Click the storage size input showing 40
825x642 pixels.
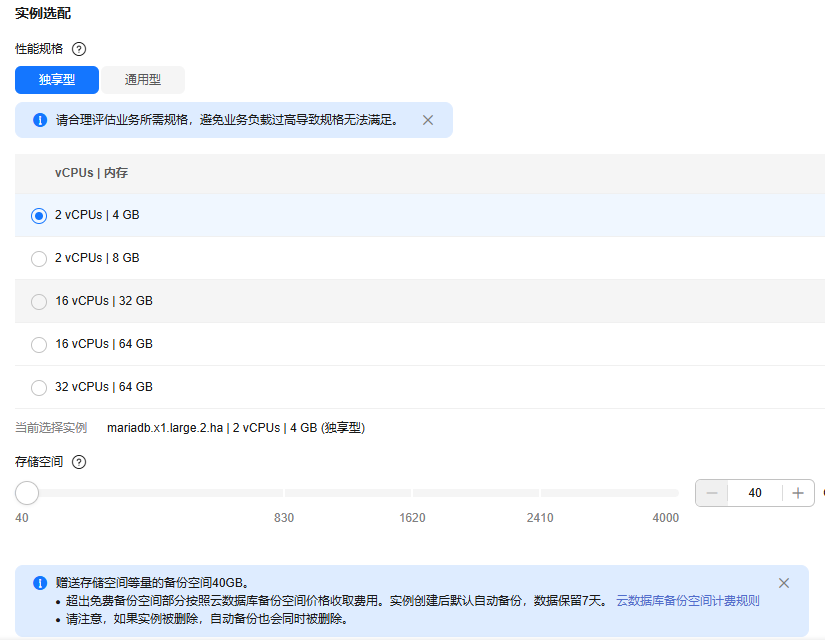[755, 493]
